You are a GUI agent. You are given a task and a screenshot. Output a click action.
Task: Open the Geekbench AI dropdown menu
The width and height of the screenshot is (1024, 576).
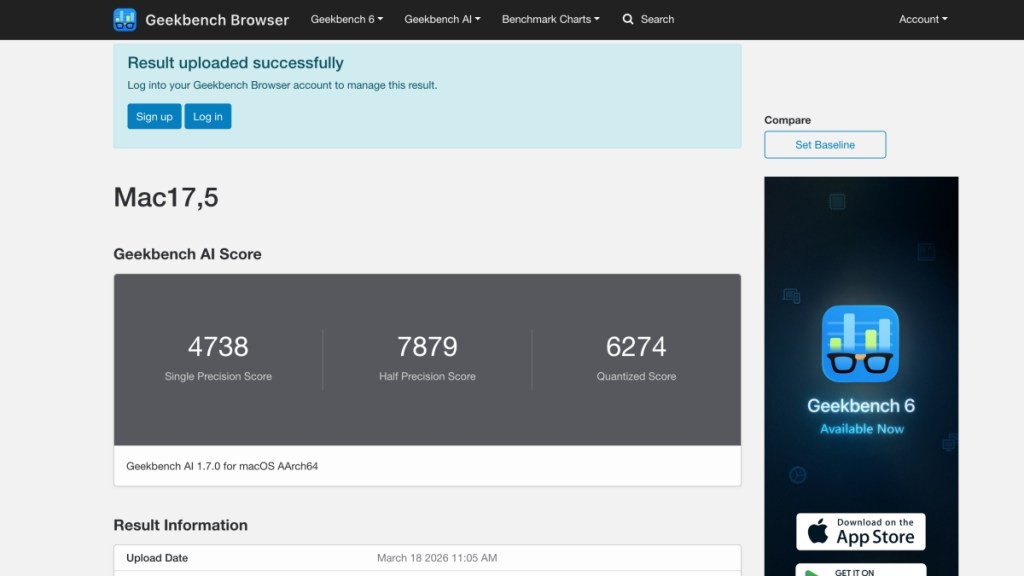[x=442, y=18]
